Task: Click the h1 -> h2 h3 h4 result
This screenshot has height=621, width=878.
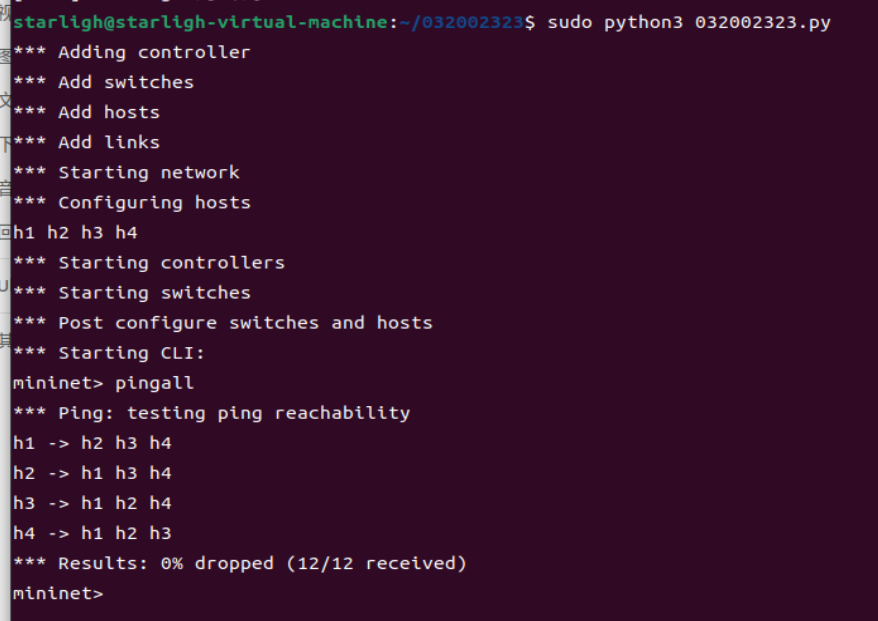Action: 92,443
